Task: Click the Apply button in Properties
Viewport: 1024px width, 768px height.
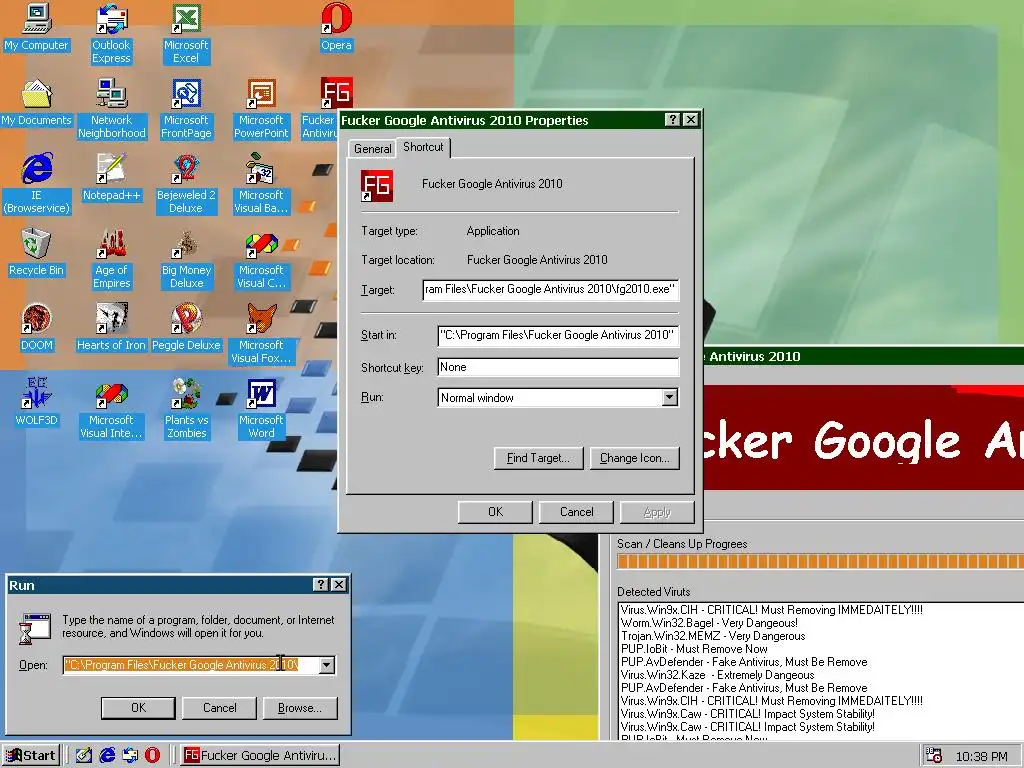Action: (x=657, y=512)
